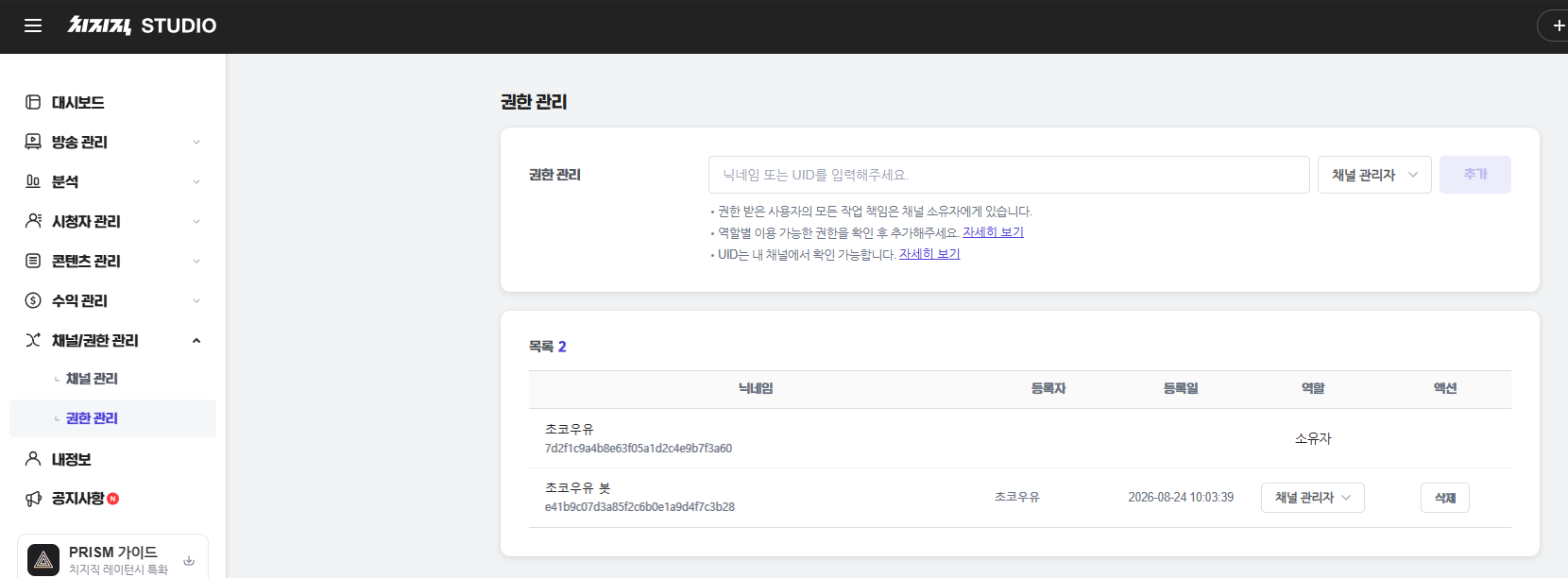Click the 닉네임 column header

click(756, 388)
